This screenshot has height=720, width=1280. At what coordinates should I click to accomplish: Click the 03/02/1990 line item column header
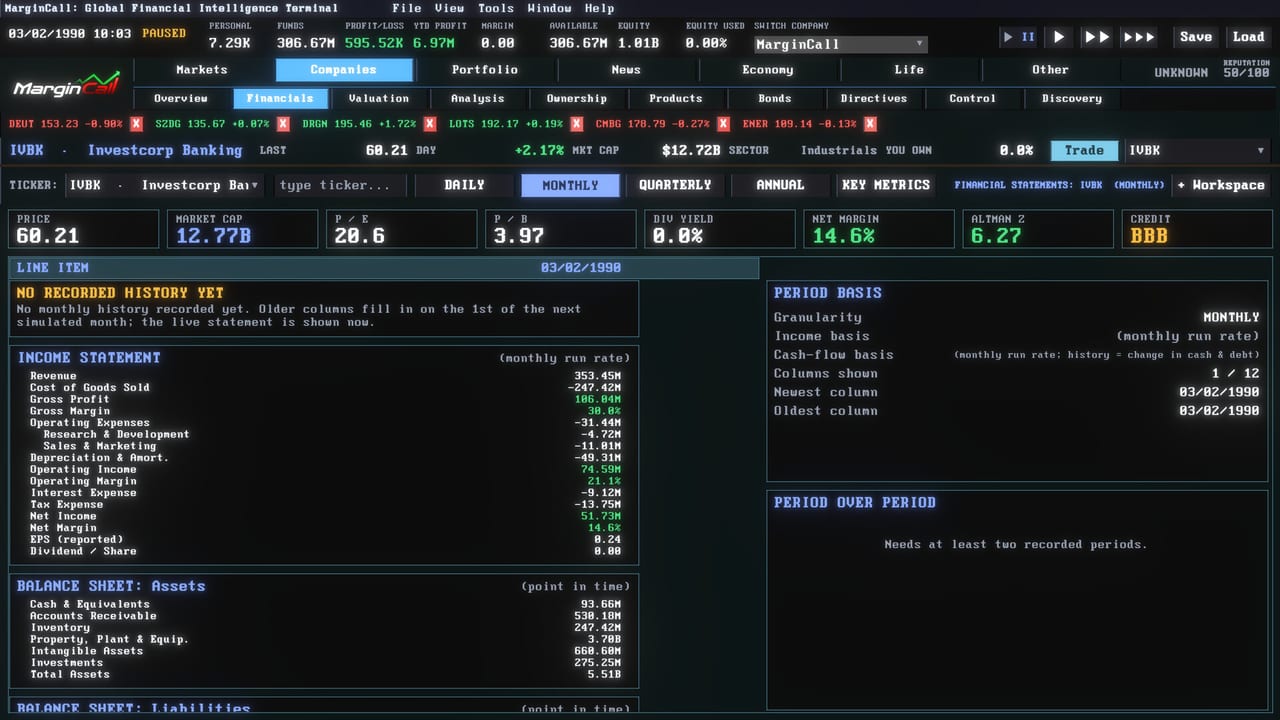(x=580, y=268)
